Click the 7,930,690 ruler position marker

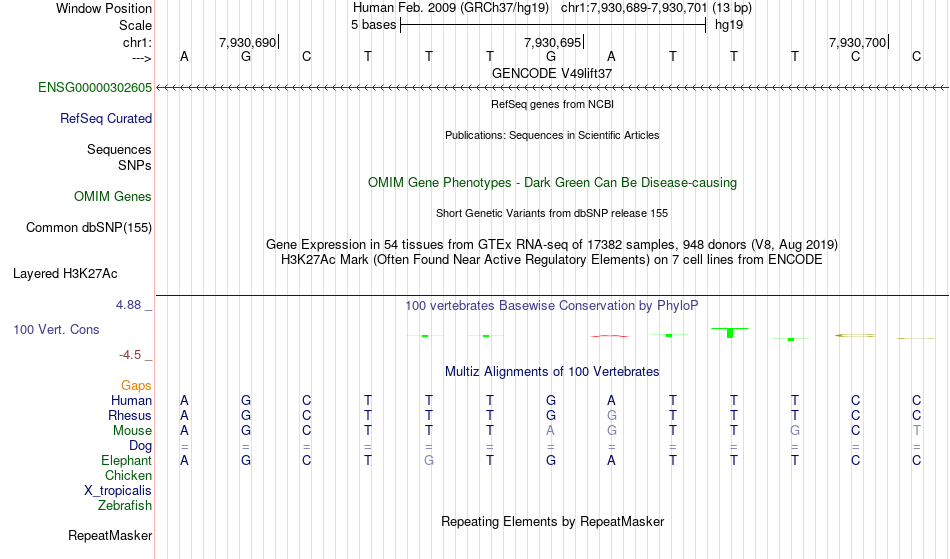tap(247, 42)
